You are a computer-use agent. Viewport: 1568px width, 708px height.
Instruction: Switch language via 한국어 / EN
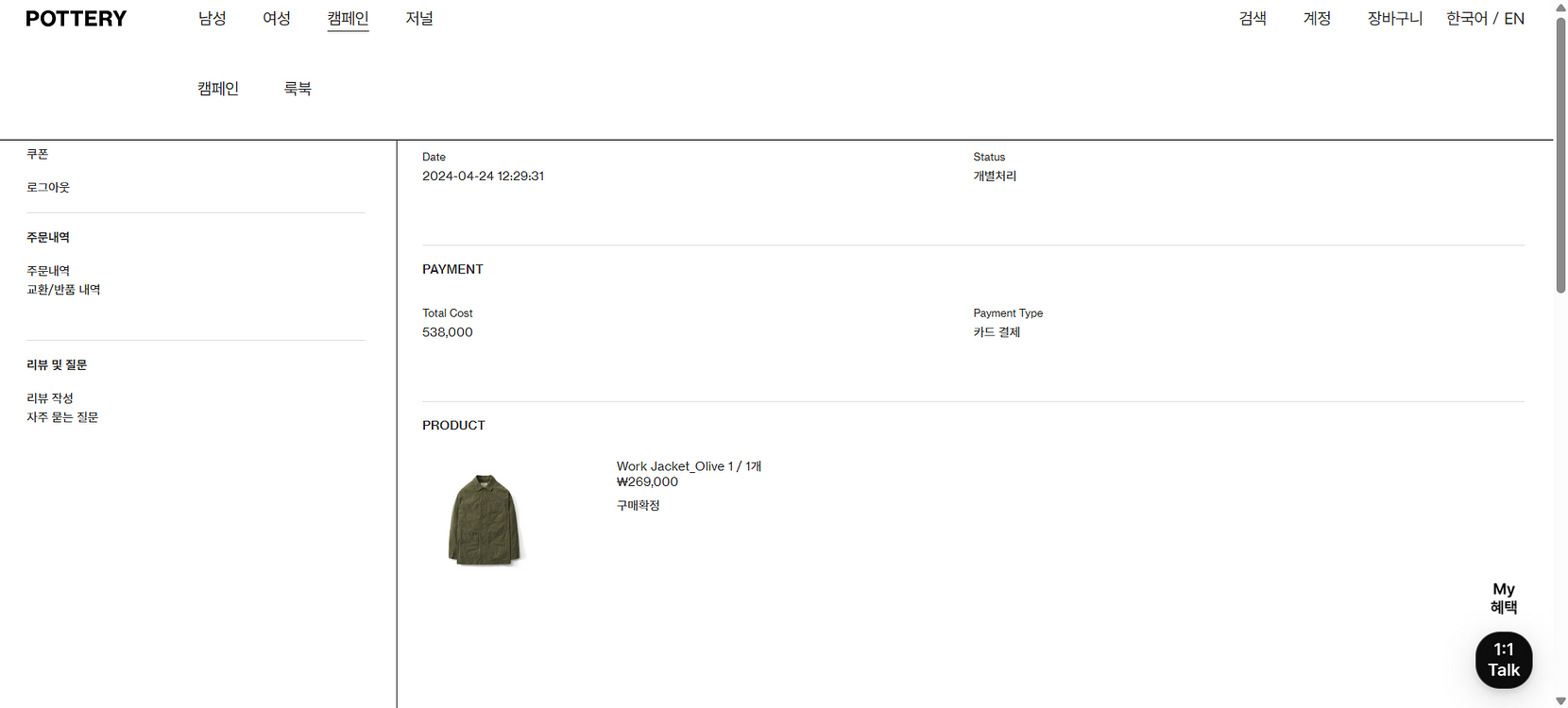1485,18
